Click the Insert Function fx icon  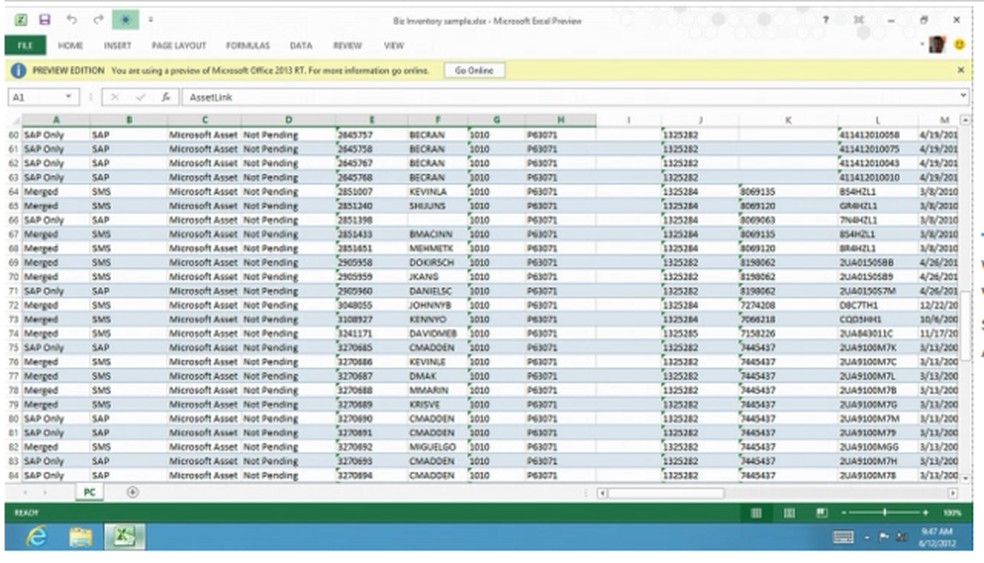pyautogui.click(x=165, y=97)
